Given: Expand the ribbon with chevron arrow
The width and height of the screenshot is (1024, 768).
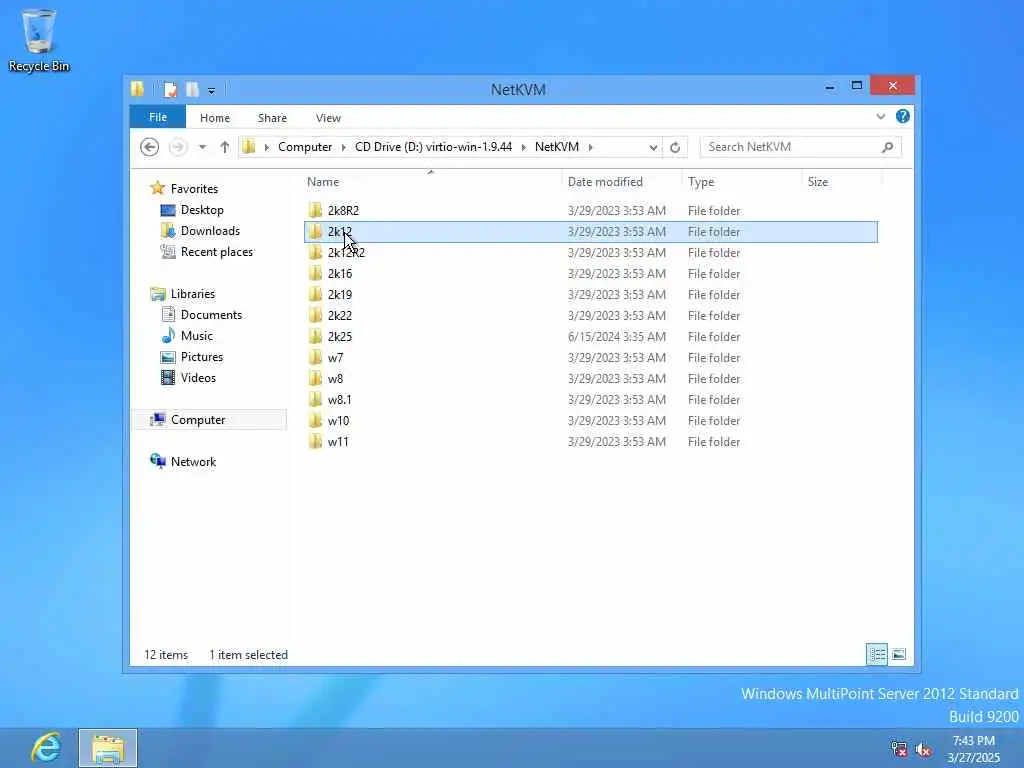Looking at the screenshot, I should (x=881, y=116).
